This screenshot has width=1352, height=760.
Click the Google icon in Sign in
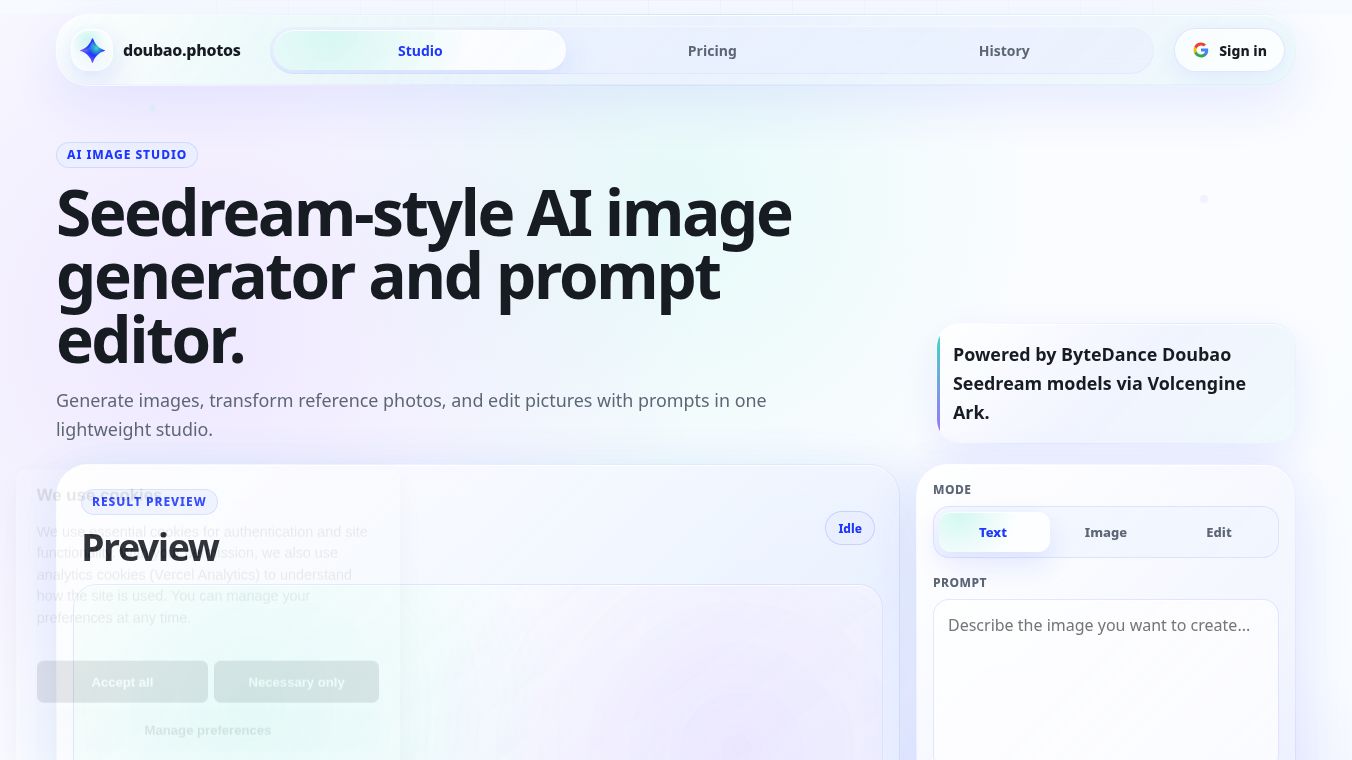1200,50
